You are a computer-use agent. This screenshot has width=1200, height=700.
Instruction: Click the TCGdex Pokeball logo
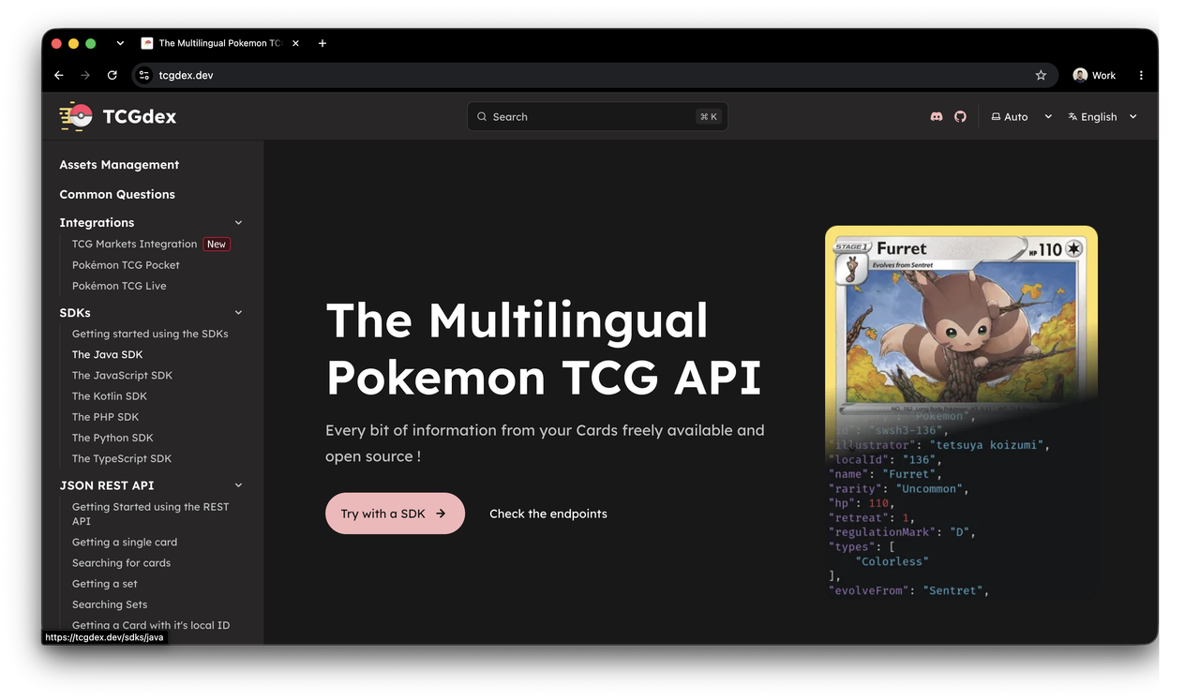tap(76, 116)
